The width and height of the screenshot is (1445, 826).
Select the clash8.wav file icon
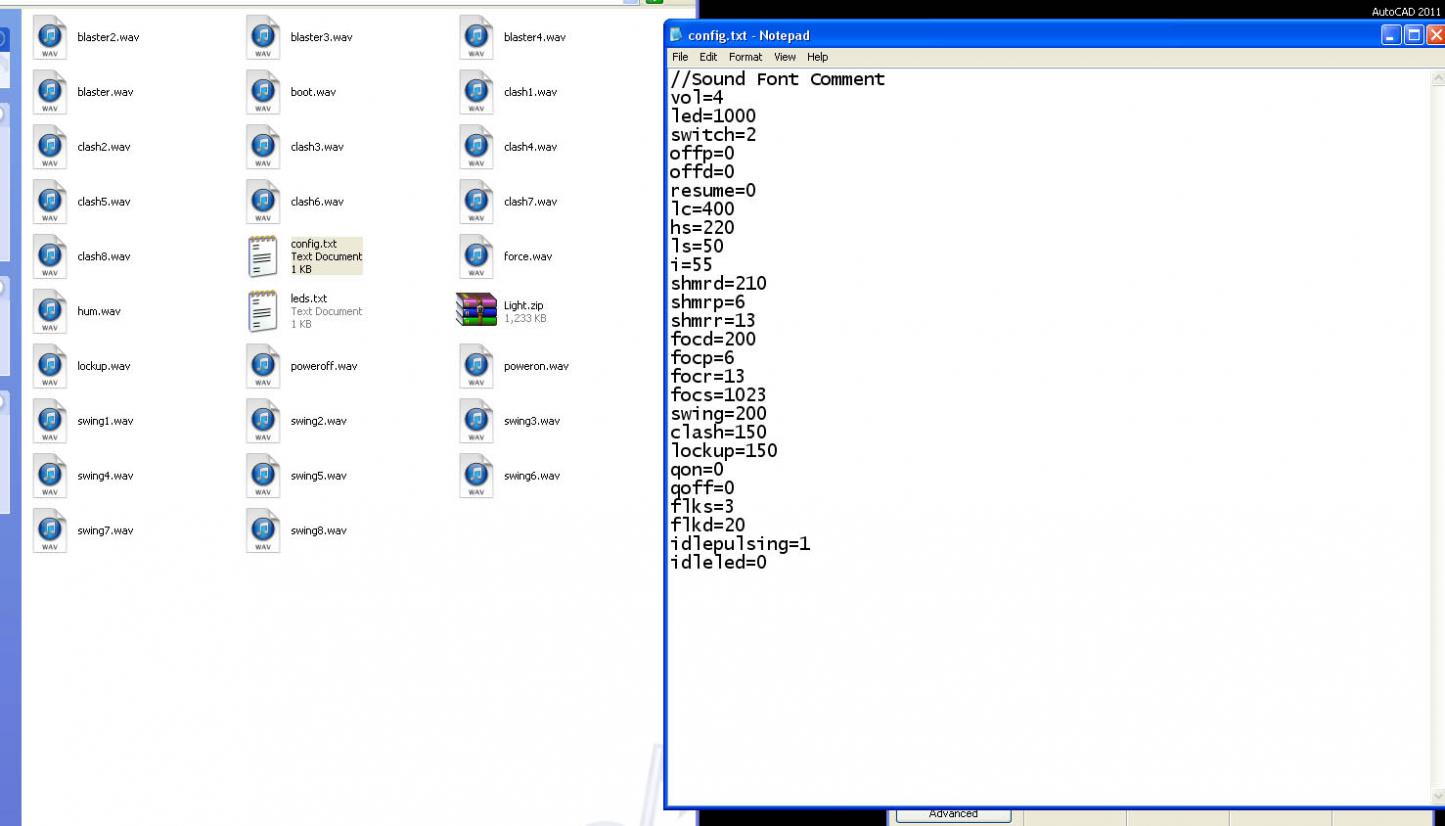[49, 256]
